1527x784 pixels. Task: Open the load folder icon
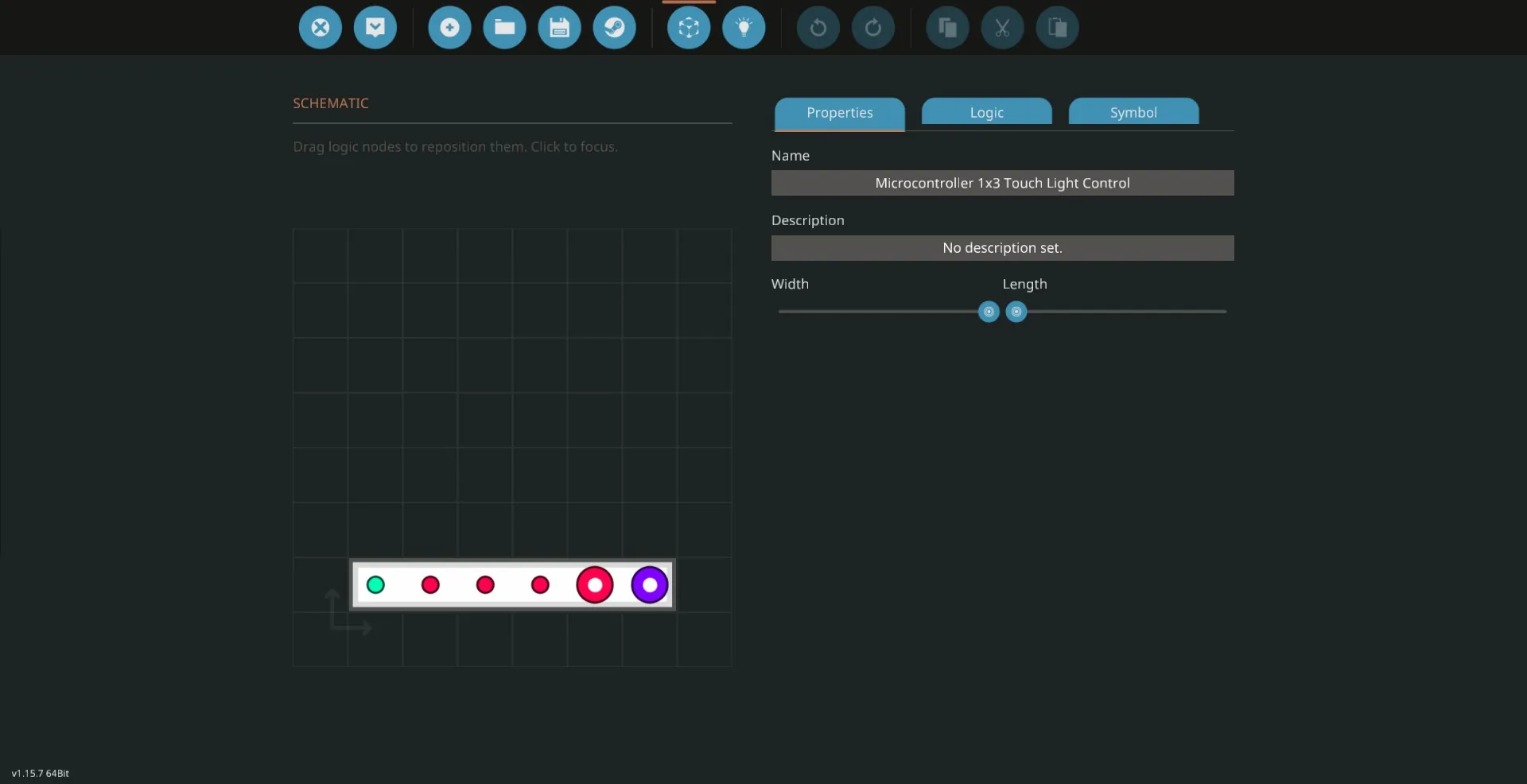point(504,28)
